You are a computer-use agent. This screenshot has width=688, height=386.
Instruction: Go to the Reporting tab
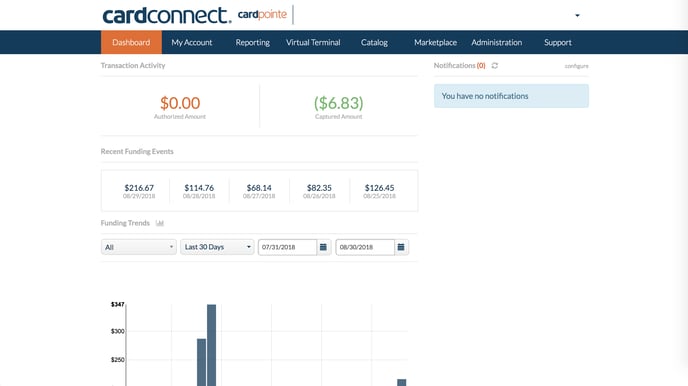tap(252, 43)
